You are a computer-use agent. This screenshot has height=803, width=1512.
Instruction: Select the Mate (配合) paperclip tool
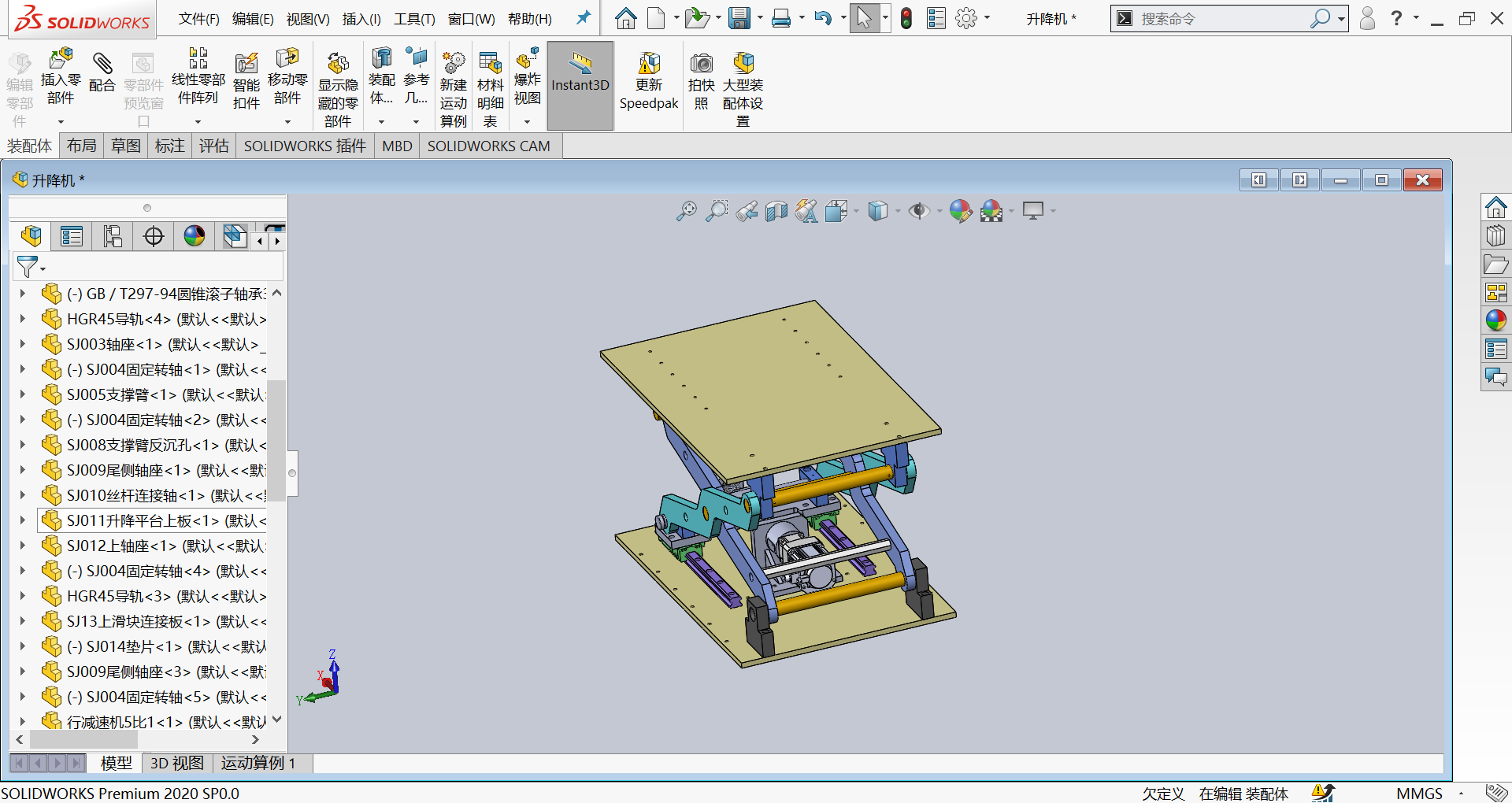coord(102,72)
